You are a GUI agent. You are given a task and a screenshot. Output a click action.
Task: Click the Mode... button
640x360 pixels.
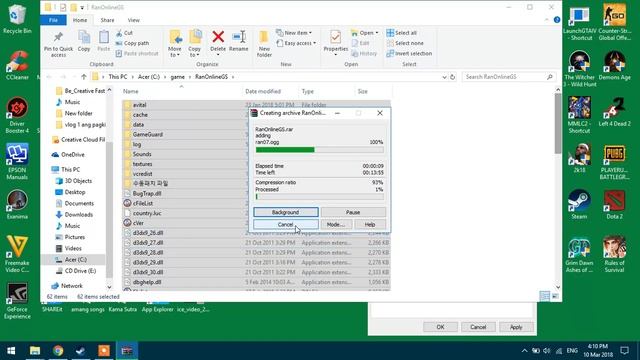click(x=336, y=224)
